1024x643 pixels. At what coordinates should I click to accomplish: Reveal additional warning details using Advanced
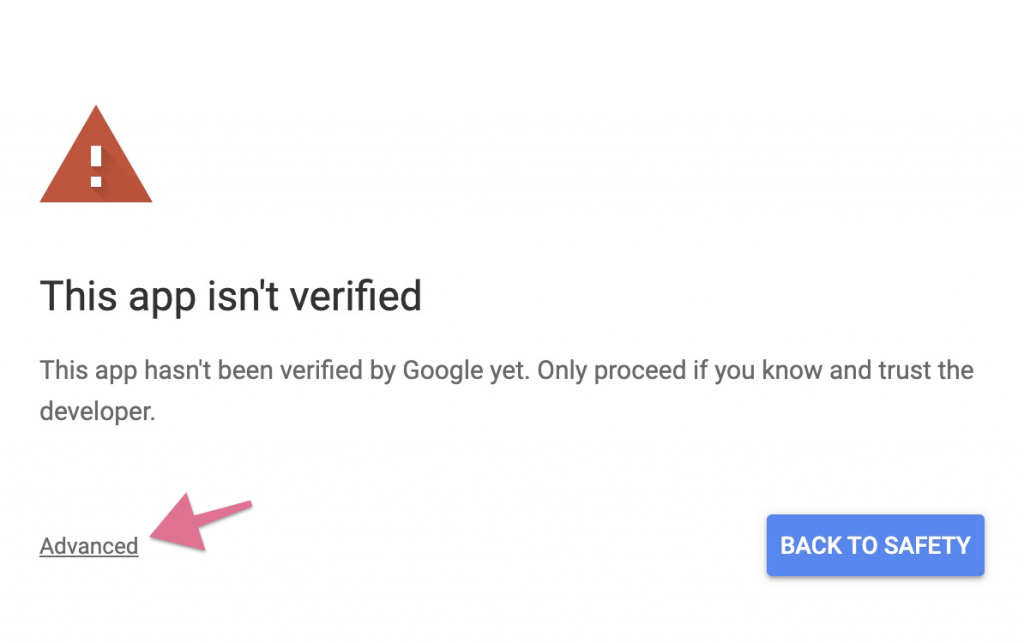[88, 546]
